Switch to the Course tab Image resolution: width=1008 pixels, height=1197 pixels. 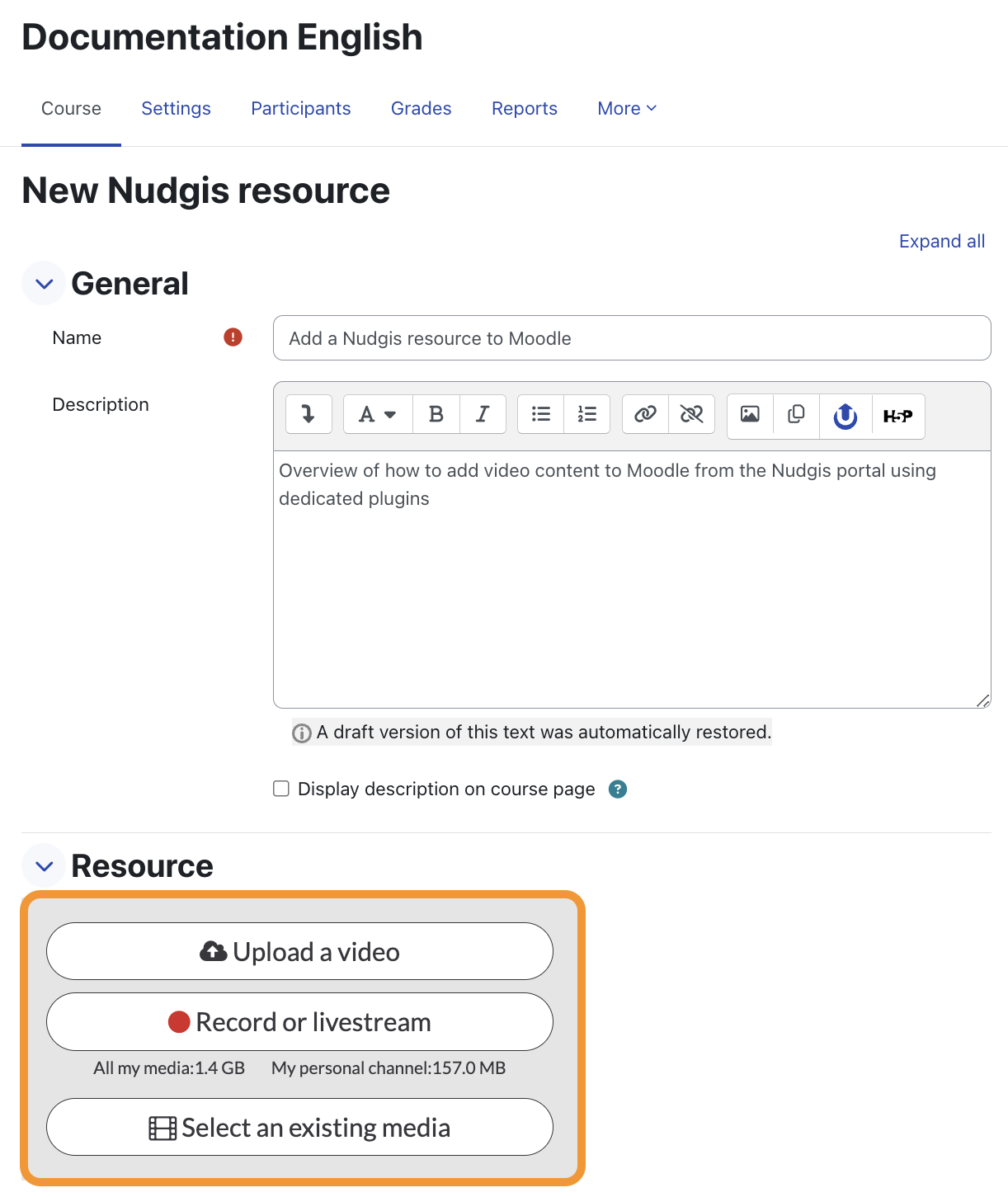(x=71, y=108)
